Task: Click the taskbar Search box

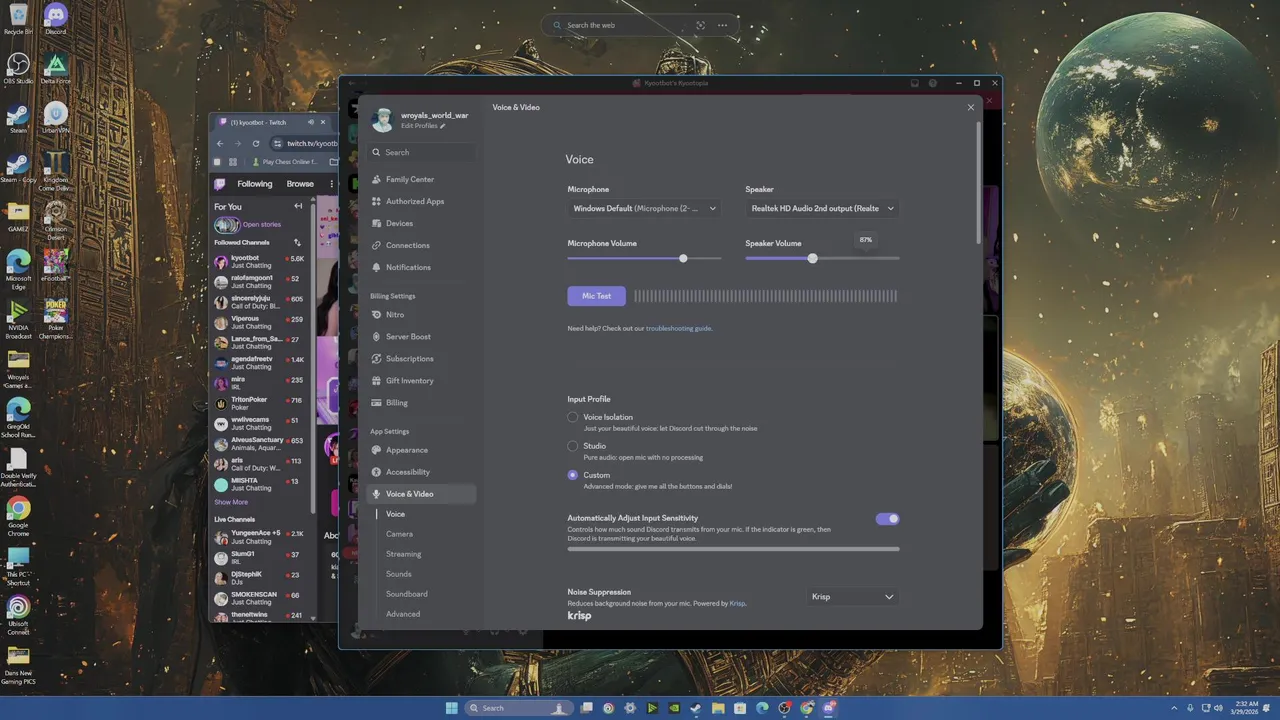Action: click(521, 708)
